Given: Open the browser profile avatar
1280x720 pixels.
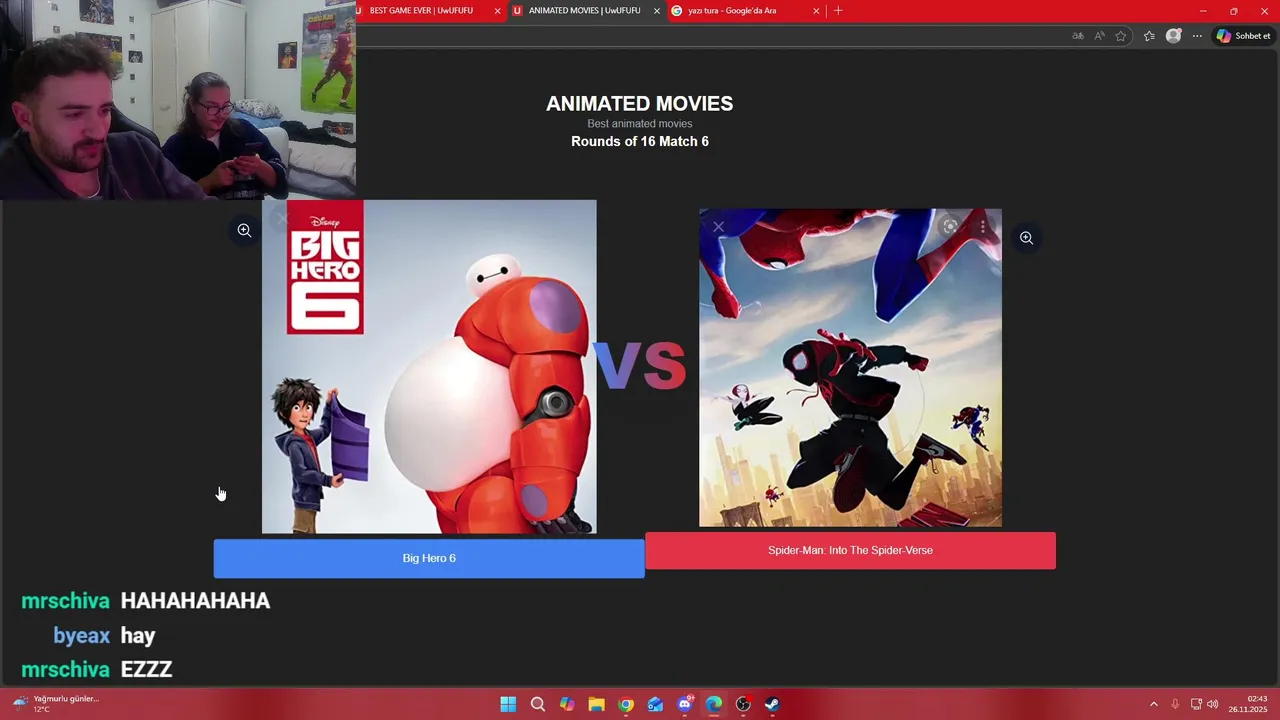Looking at the screenshot, I should pos(1174,36).
